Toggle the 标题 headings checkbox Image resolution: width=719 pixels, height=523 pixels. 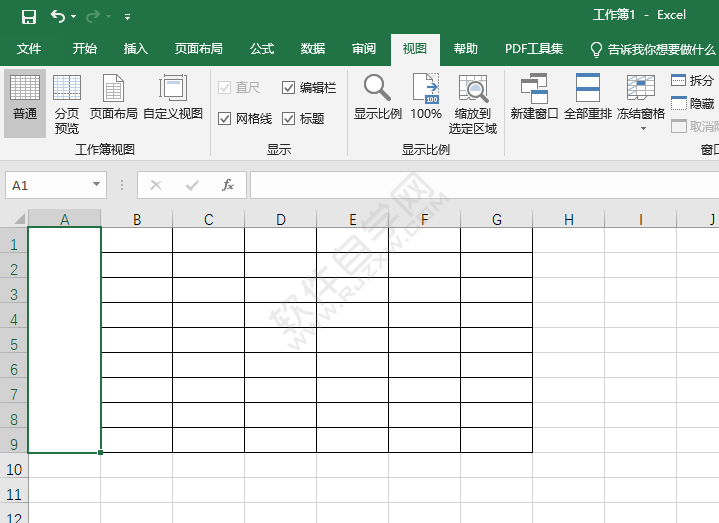pyautogui.click(x=303, y=119)
